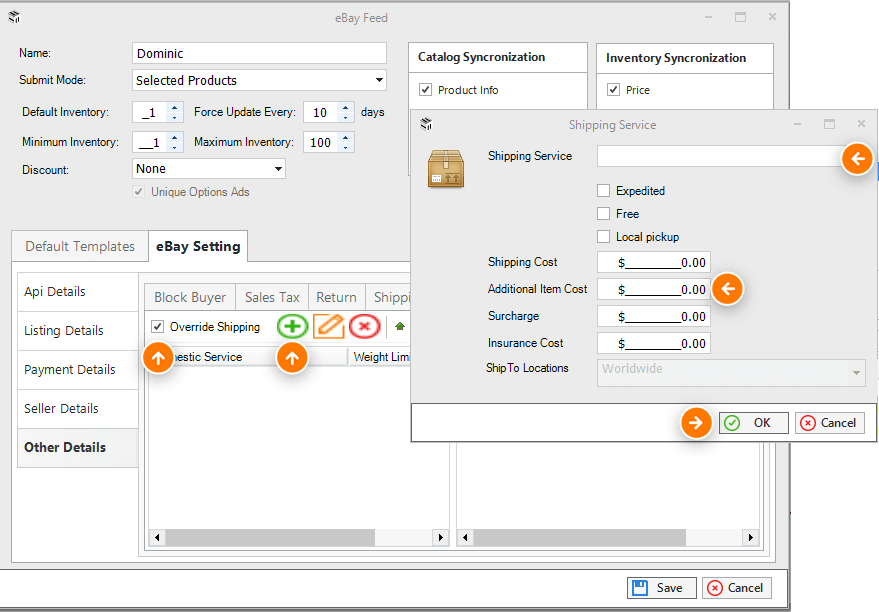Click the right grid horizontal scrollbar thumb
This screenshot has height=612, width=879.
tap(580, 537)
